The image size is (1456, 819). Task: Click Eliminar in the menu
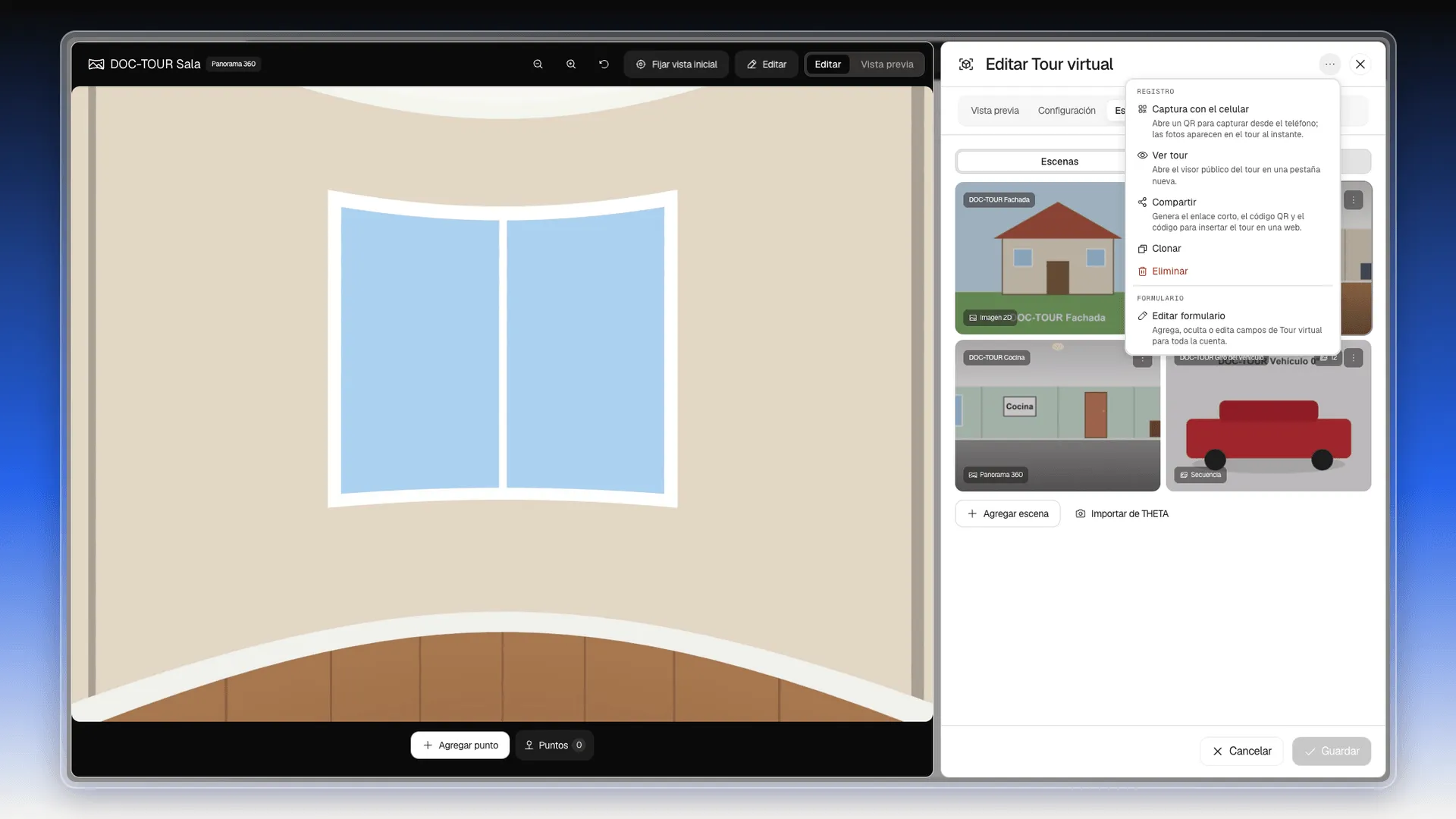pos(1233,271)
